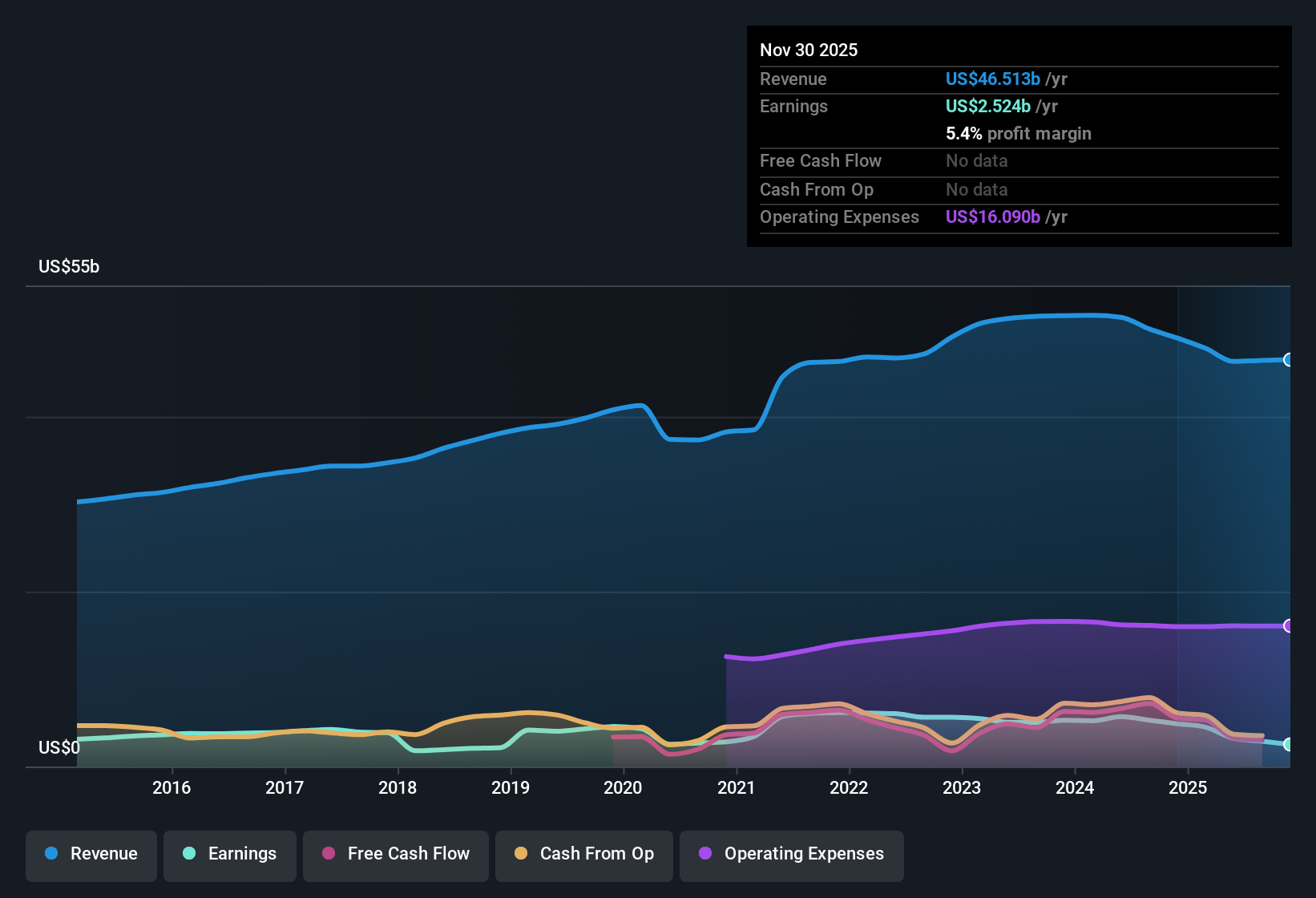The width and height of the screenshot is (1316, 898).
Task: Click the teal Earnings legend dot
Action: pos(189,854)
